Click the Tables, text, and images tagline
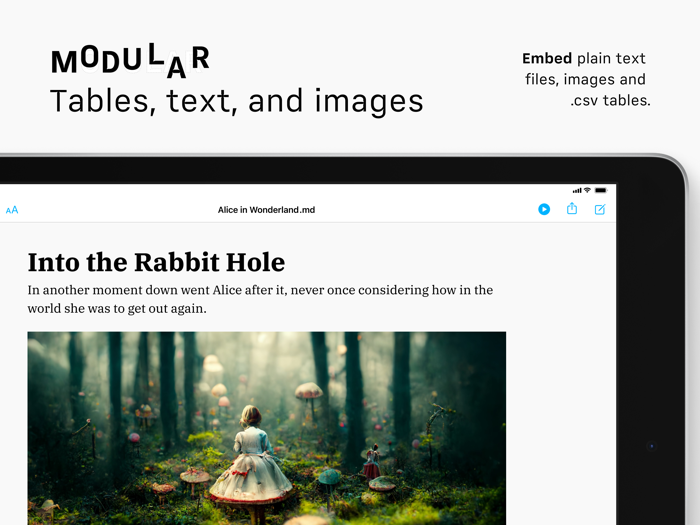This screenshot has height=525, width=700. coord(237,101)
